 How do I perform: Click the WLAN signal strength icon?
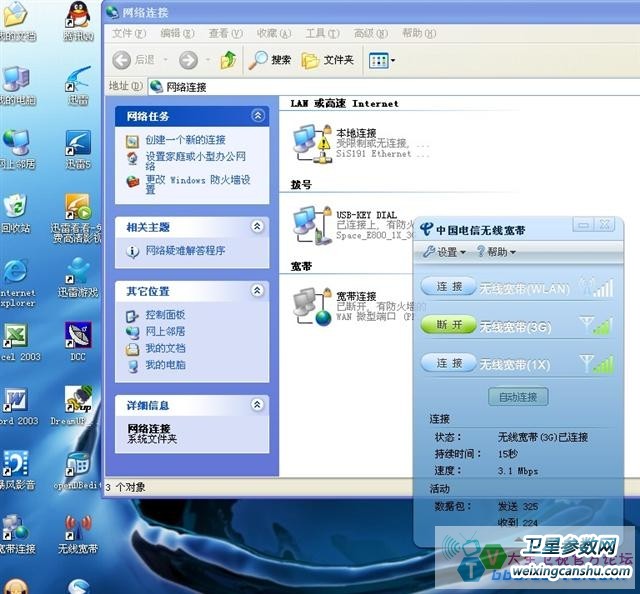point(596,286)
